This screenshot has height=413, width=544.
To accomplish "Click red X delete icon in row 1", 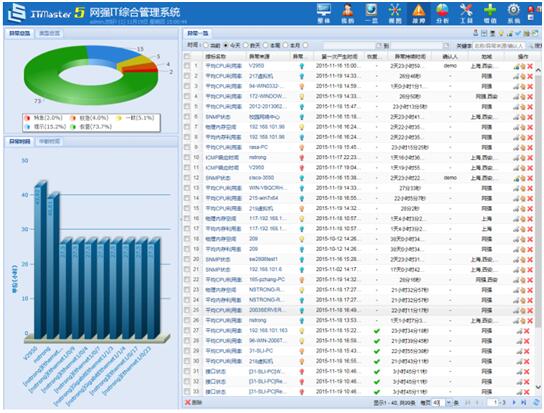I will [x=530, y=66].
